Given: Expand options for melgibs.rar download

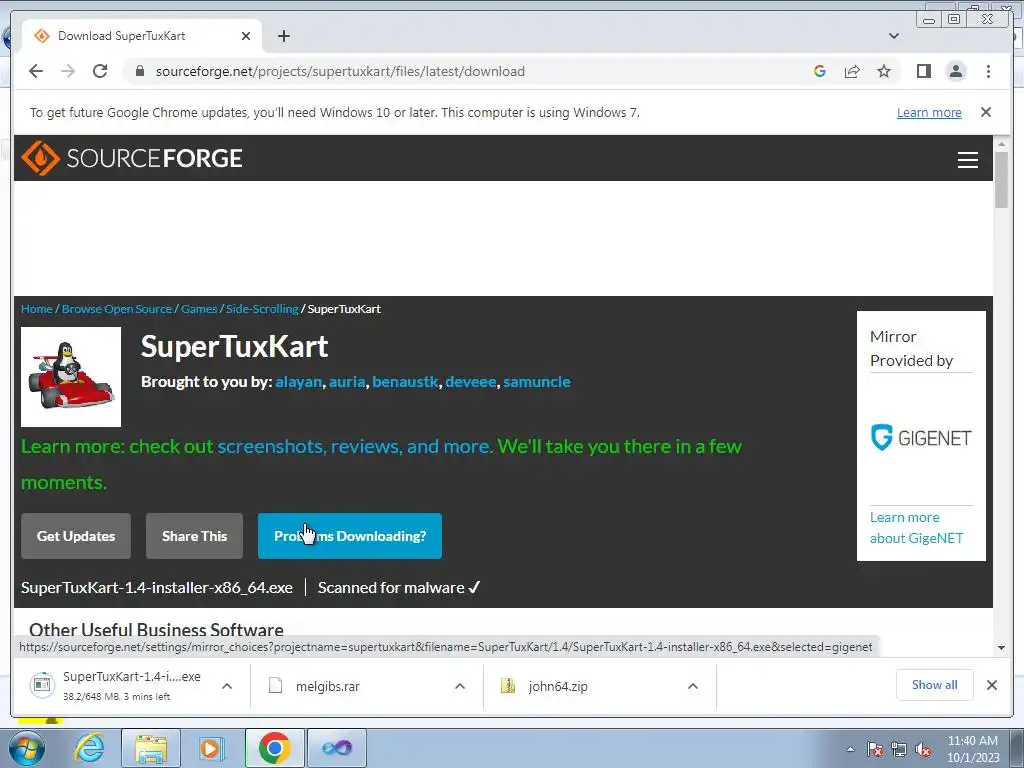Looking at the screenshot, I should [x=460, y=686].
